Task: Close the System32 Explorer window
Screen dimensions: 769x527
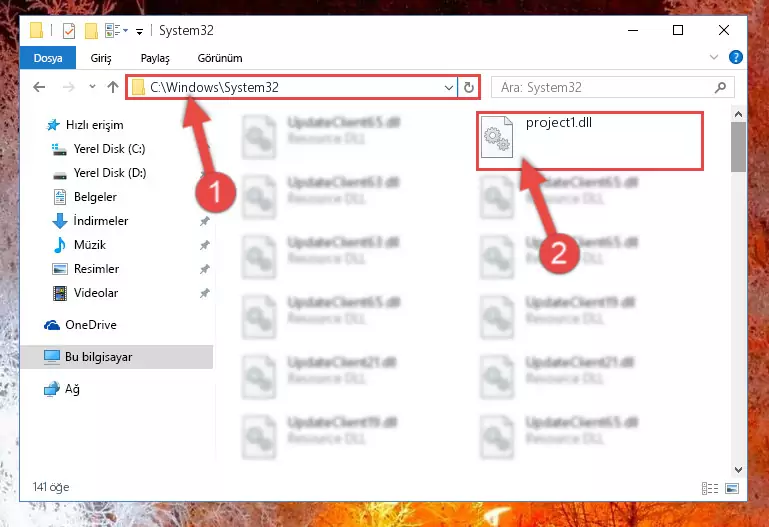Action: 723,30
